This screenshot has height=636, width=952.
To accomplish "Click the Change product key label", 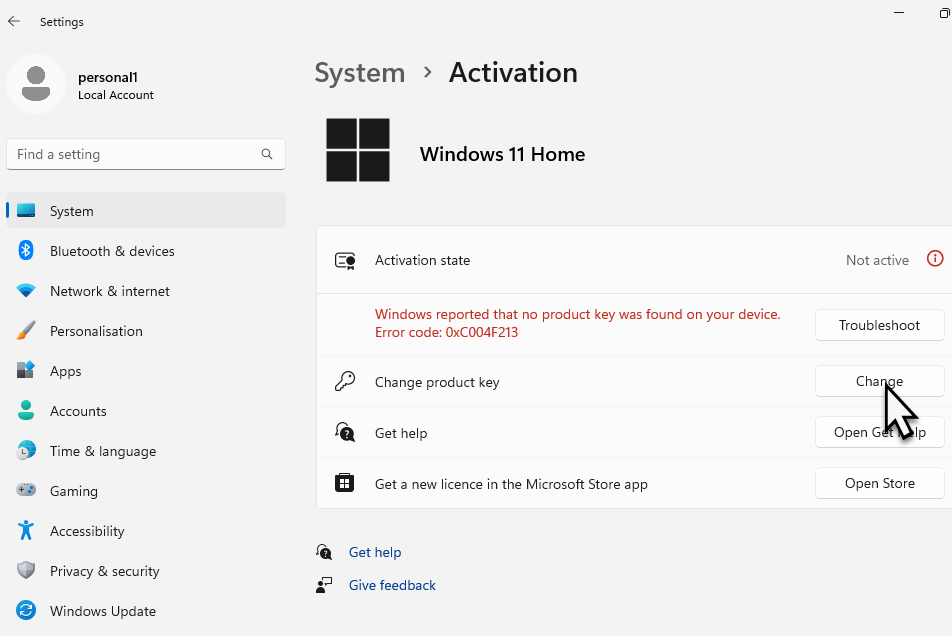I will 437,382.
